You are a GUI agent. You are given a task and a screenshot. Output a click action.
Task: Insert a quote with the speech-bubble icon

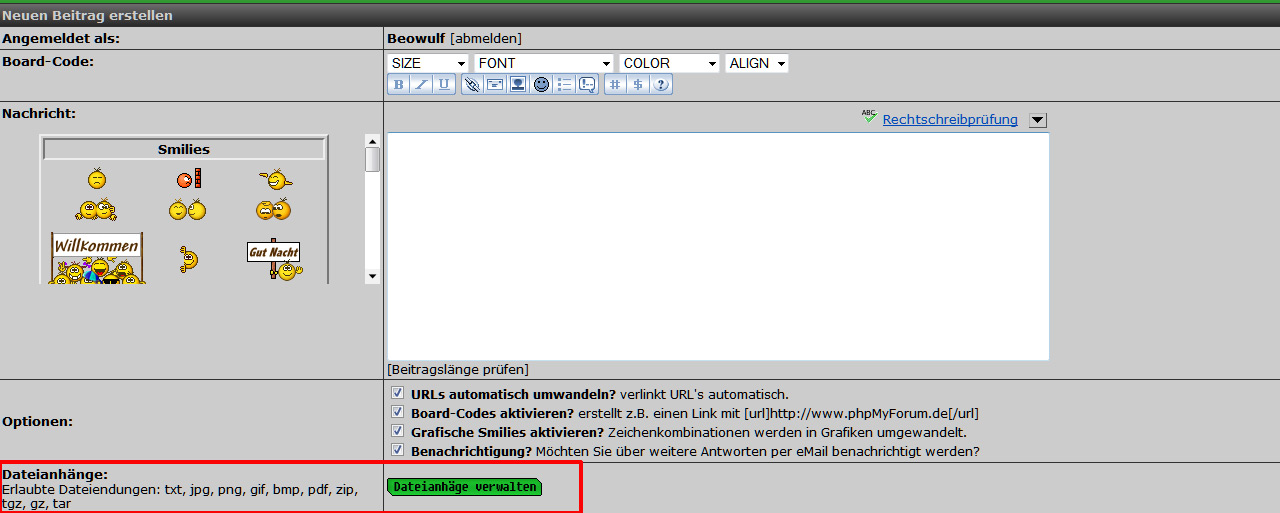(x=587, y=85)
